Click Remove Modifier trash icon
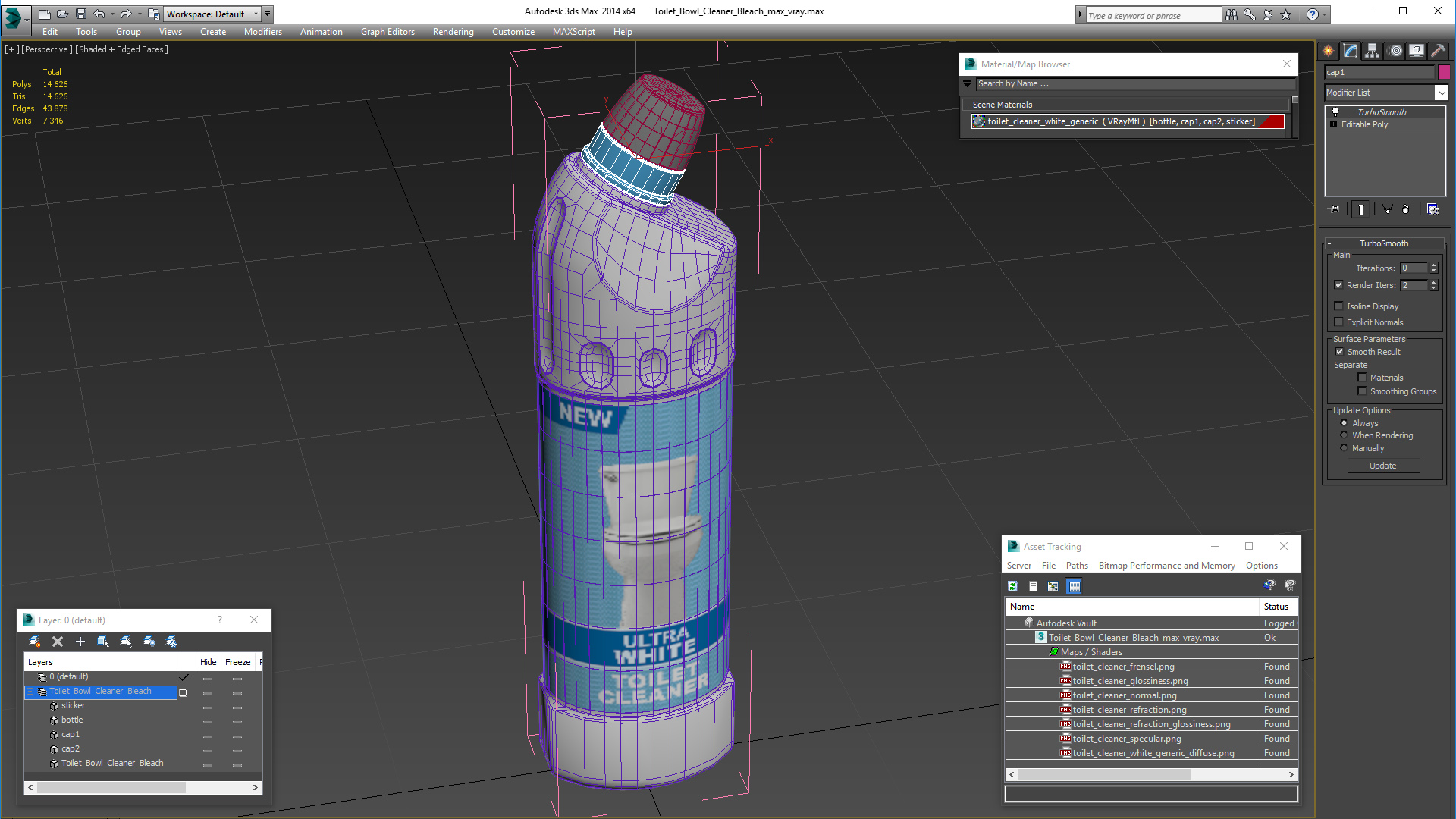The height and width of the screenshot is (819, 1456). pyautogui.click(x=1406, y=209)
